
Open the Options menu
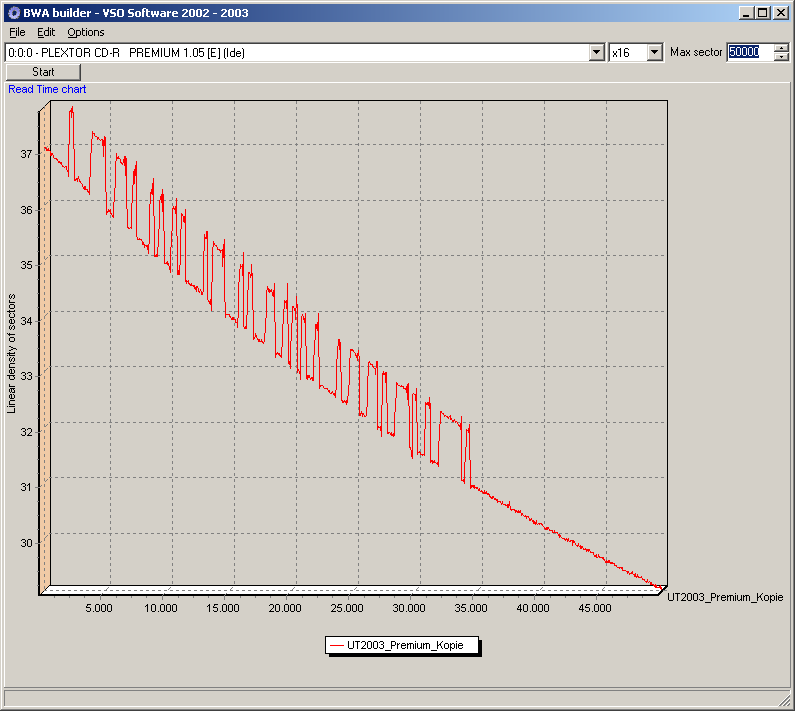pyautogui.click(x=86, y=32)
